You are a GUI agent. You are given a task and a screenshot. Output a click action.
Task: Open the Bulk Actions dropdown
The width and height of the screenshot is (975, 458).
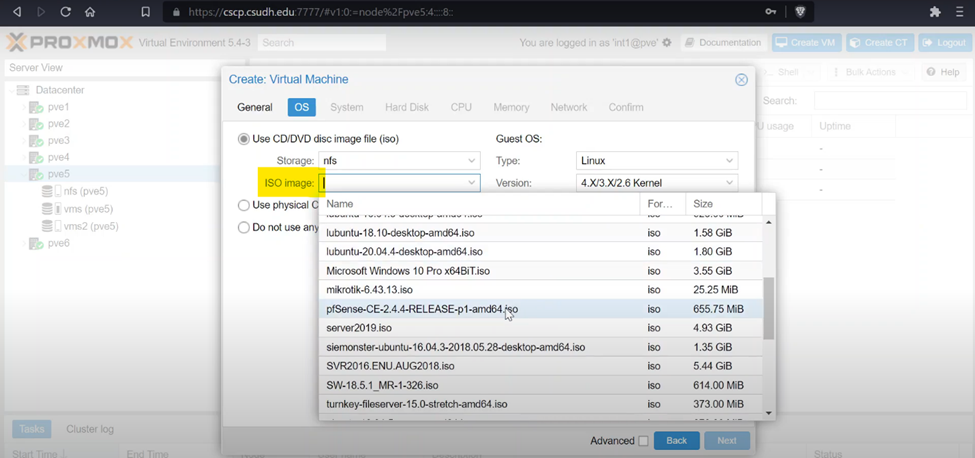click(x=870, y=72)
